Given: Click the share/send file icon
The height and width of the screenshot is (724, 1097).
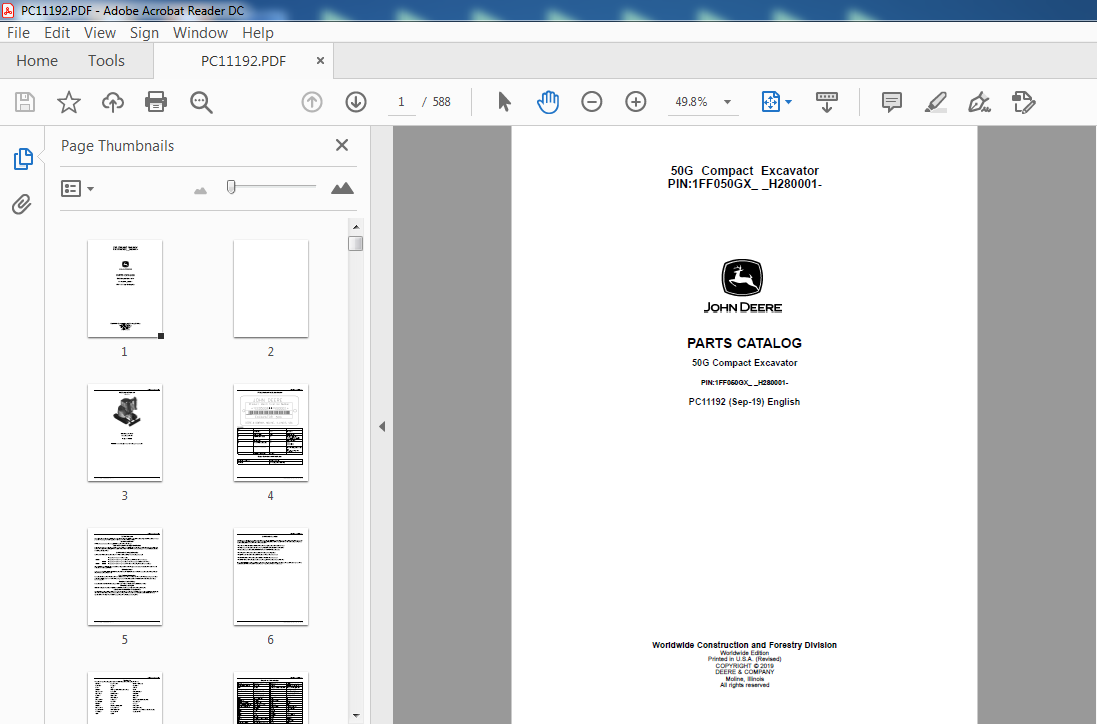Looking at the screenshot, I should (x=1024, y=102).
